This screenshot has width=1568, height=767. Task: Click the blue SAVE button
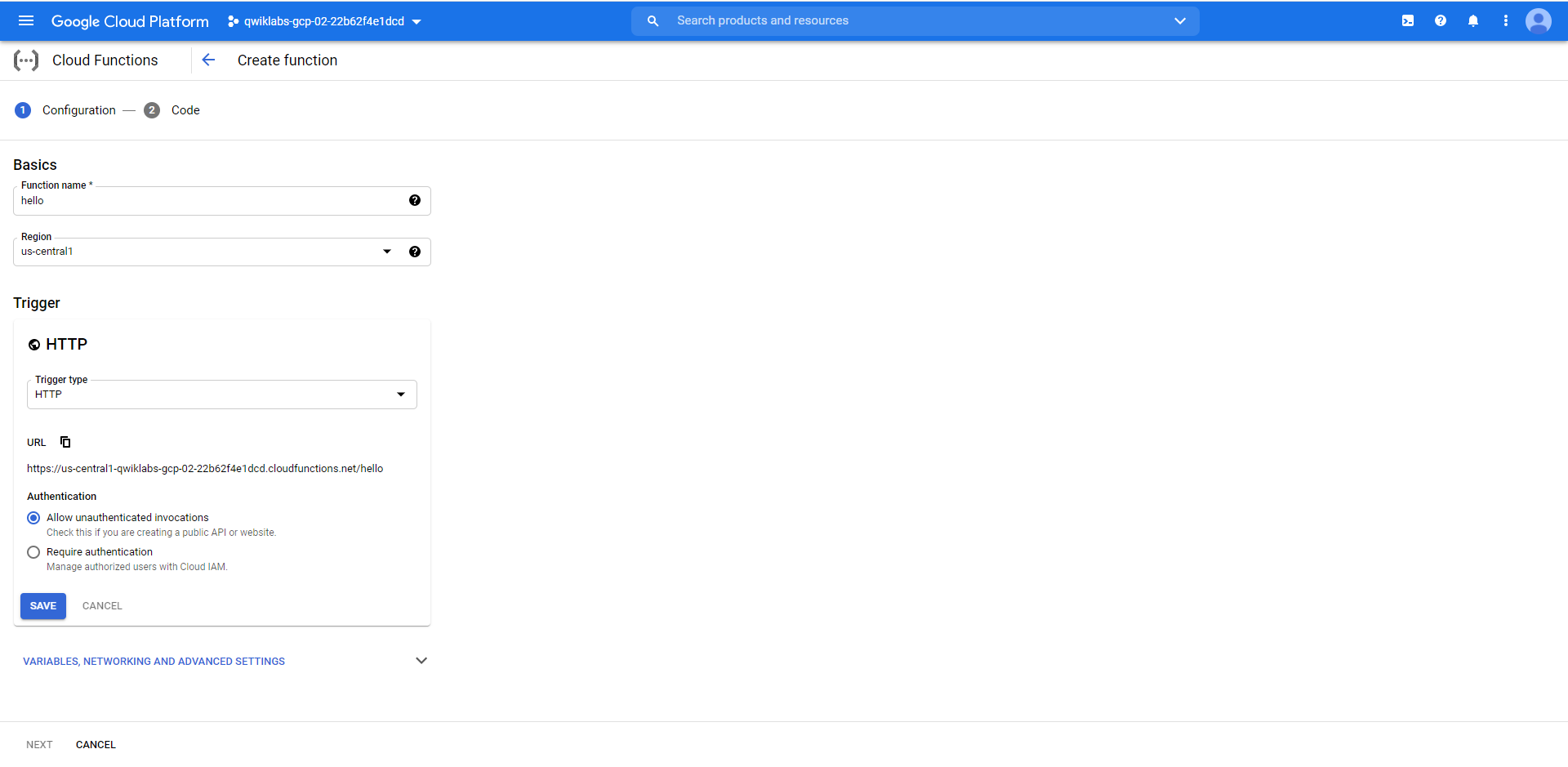(x=43, y=606)
